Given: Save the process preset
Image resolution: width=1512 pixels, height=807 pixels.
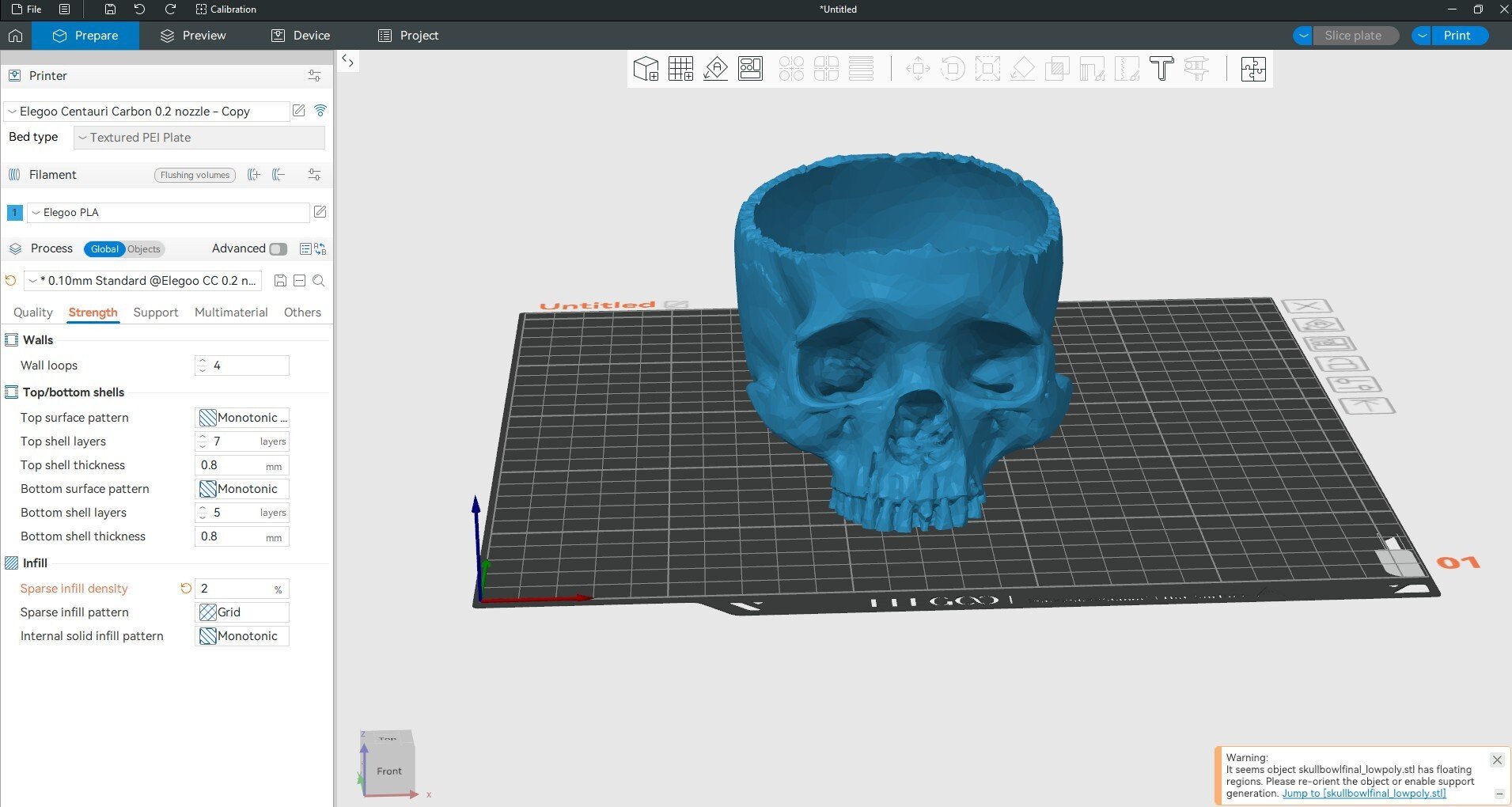Looking at the screenshot, I should click(x=280, y=281).
